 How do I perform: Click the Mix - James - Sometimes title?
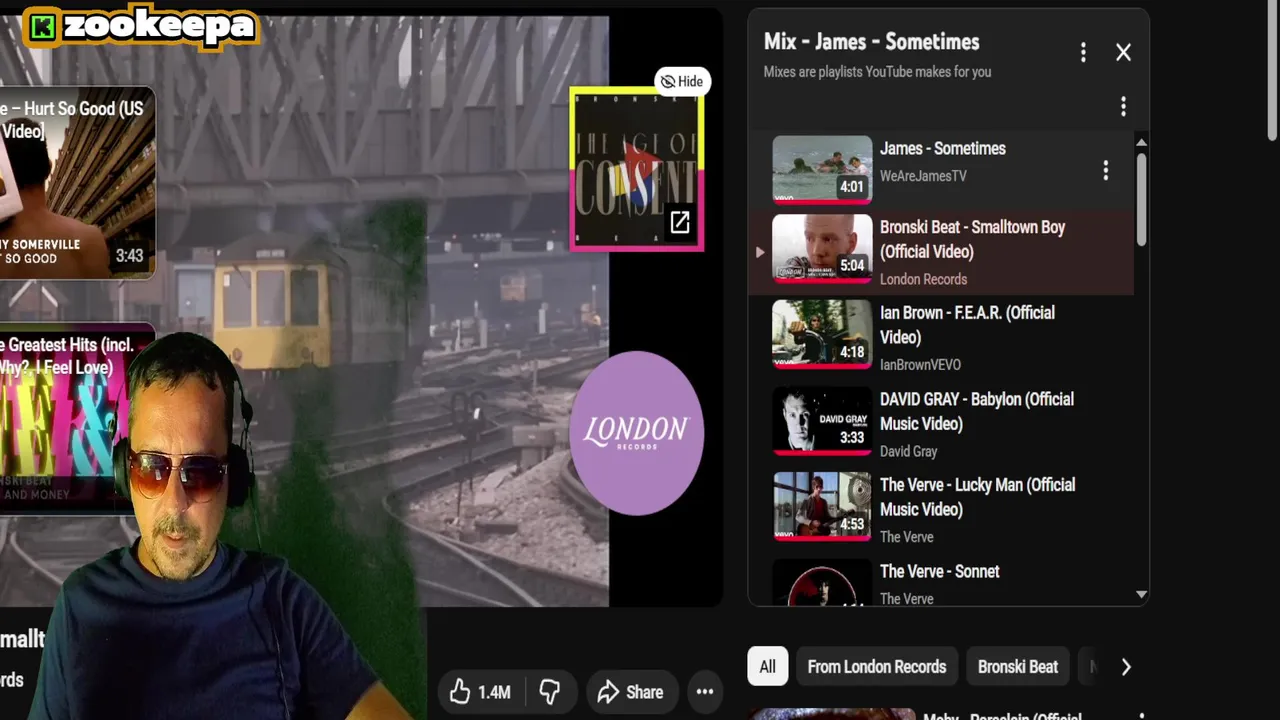click(871, 42)
